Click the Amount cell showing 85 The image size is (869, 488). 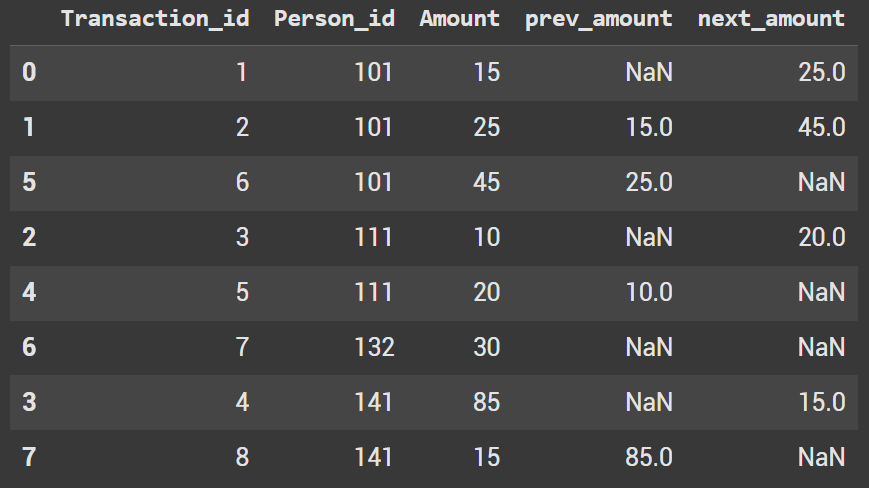coord(485,402)
